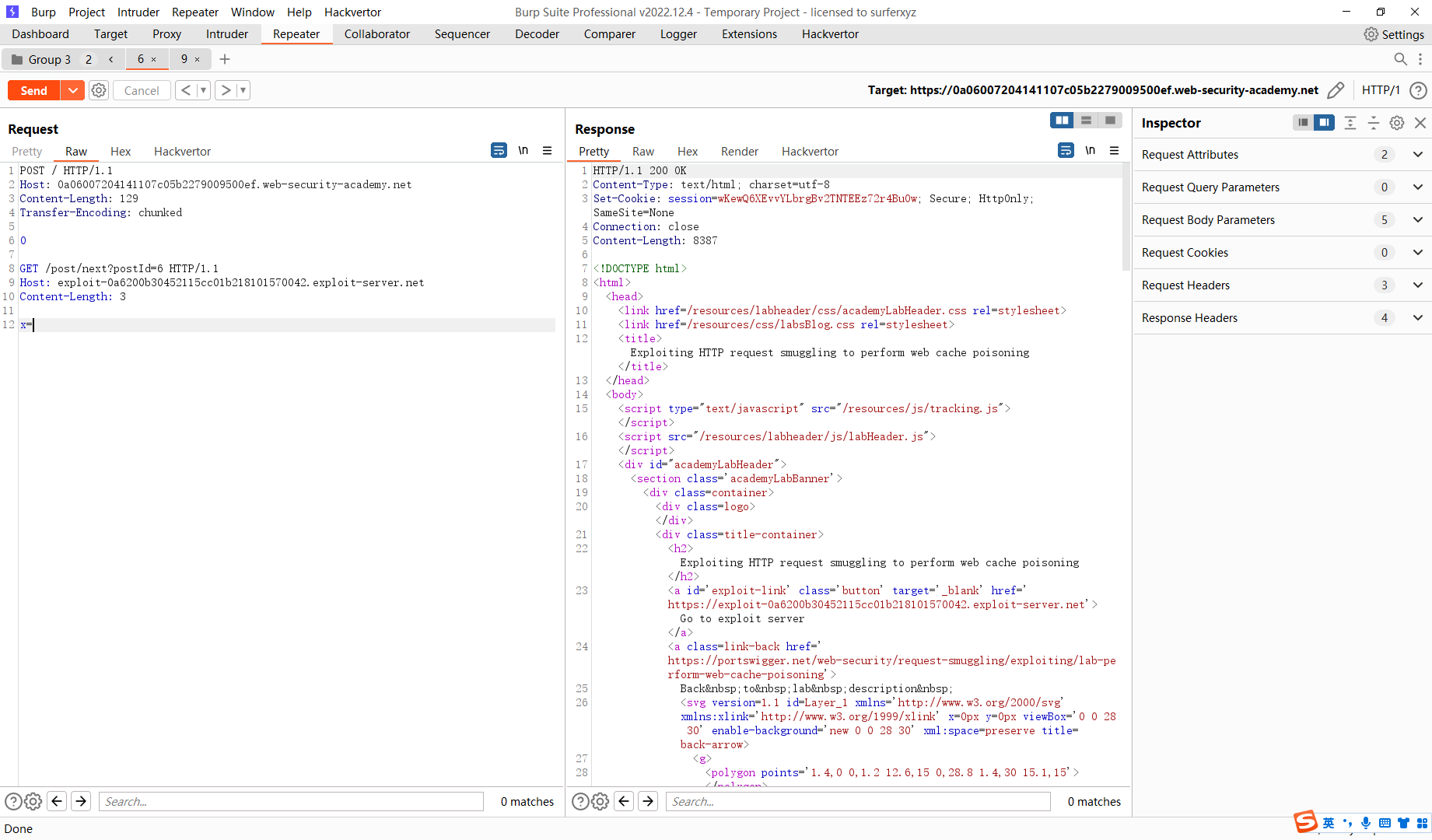
Task: Show non-printable characters in Response editor
Action: (x=1091, y=150)
